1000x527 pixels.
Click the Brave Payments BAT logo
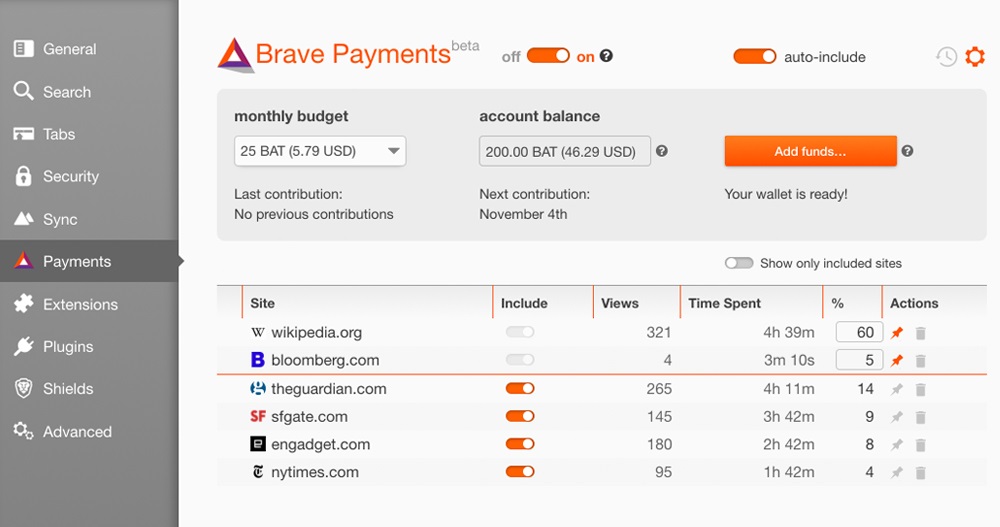pyautogui.click(x=235, y=55)
